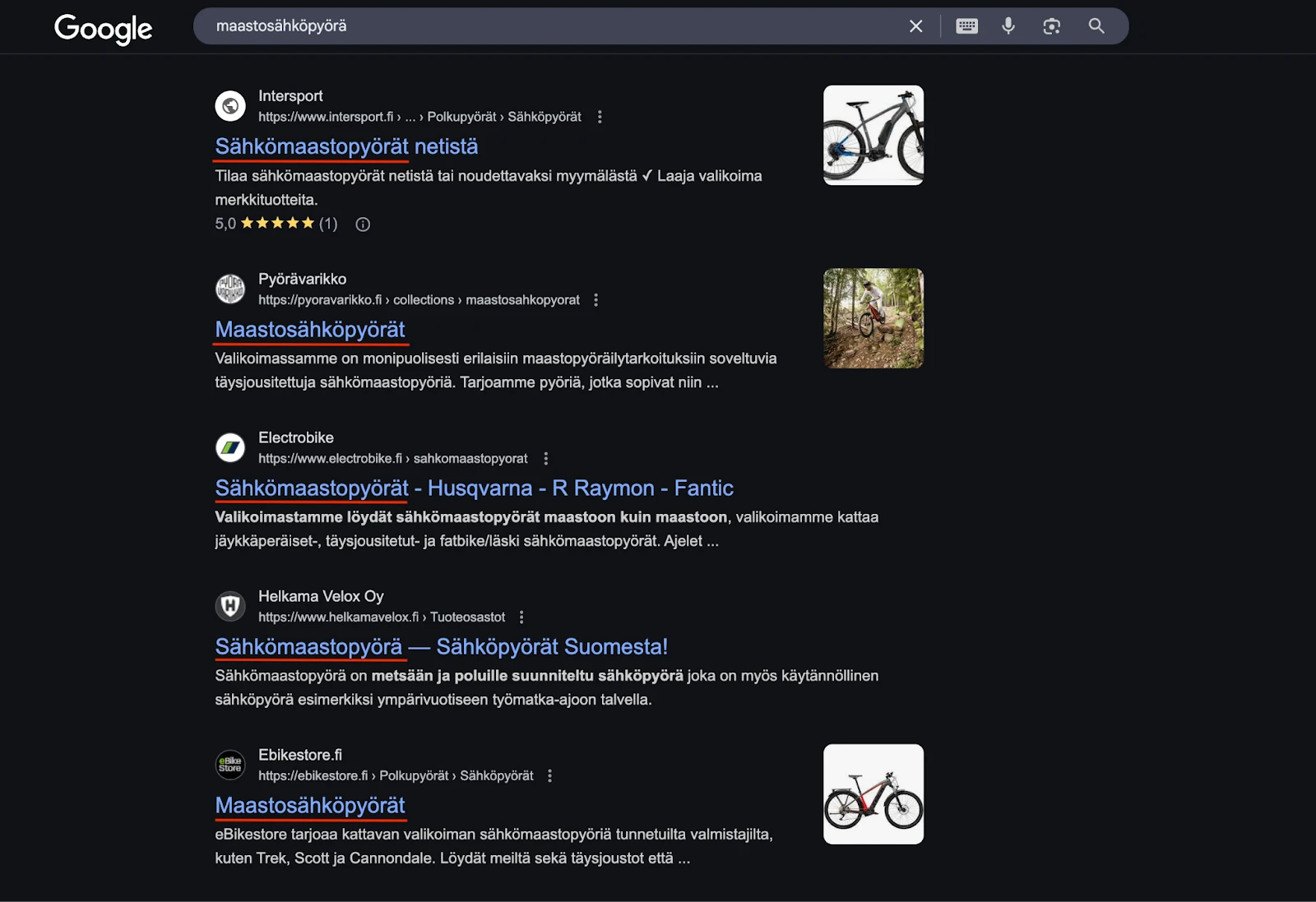Click the info icon beside the 5,0 rating
1316x902 pixels.
point(363,224)
